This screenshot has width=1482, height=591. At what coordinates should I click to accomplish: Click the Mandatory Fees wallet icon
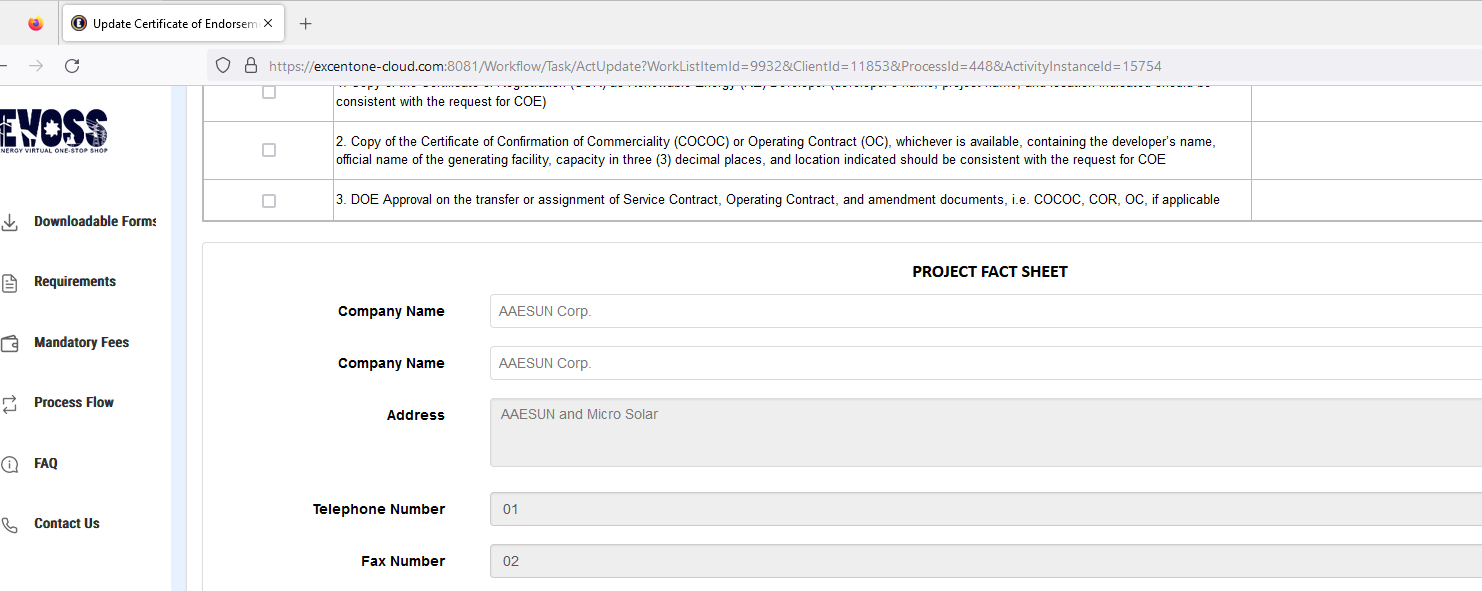10,343
